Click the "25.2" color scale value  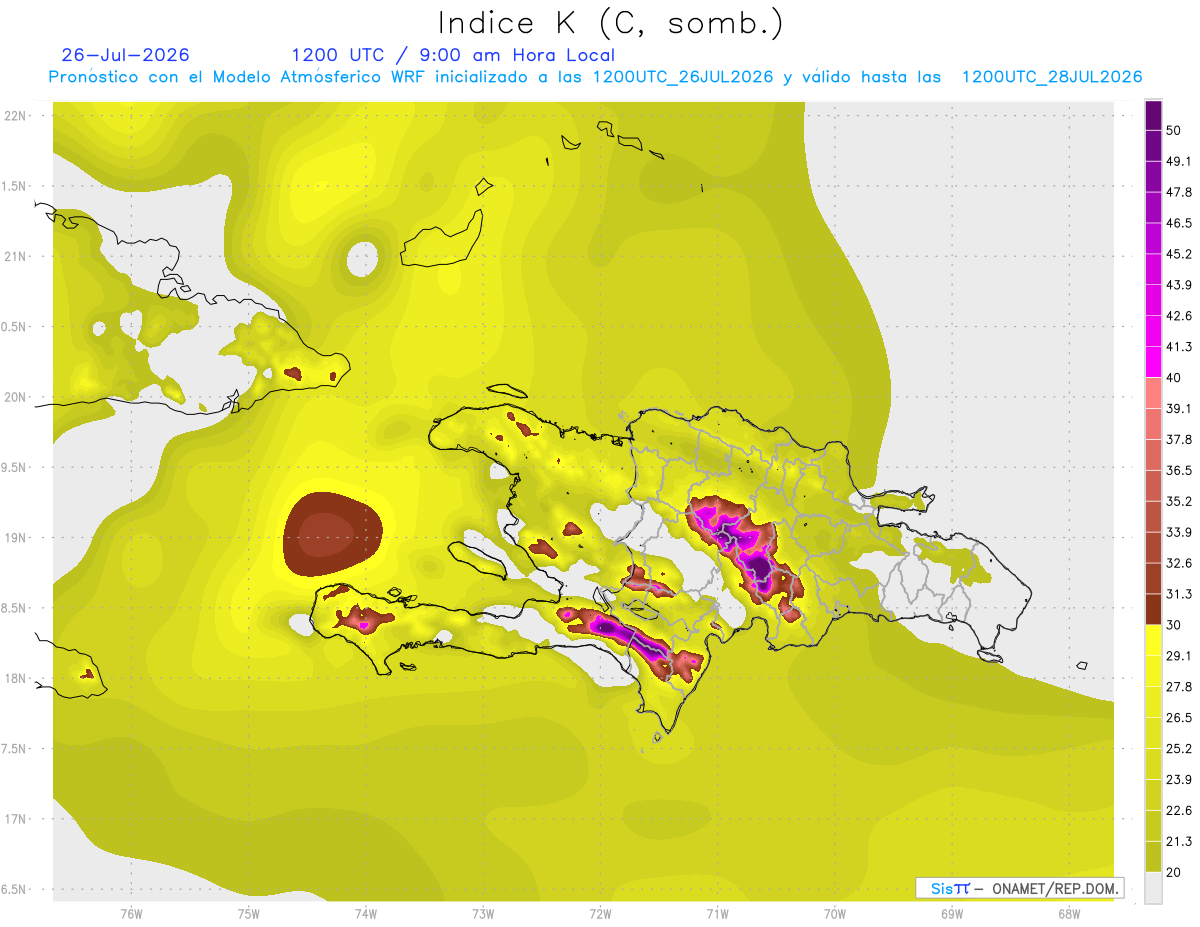[1180, 749]
